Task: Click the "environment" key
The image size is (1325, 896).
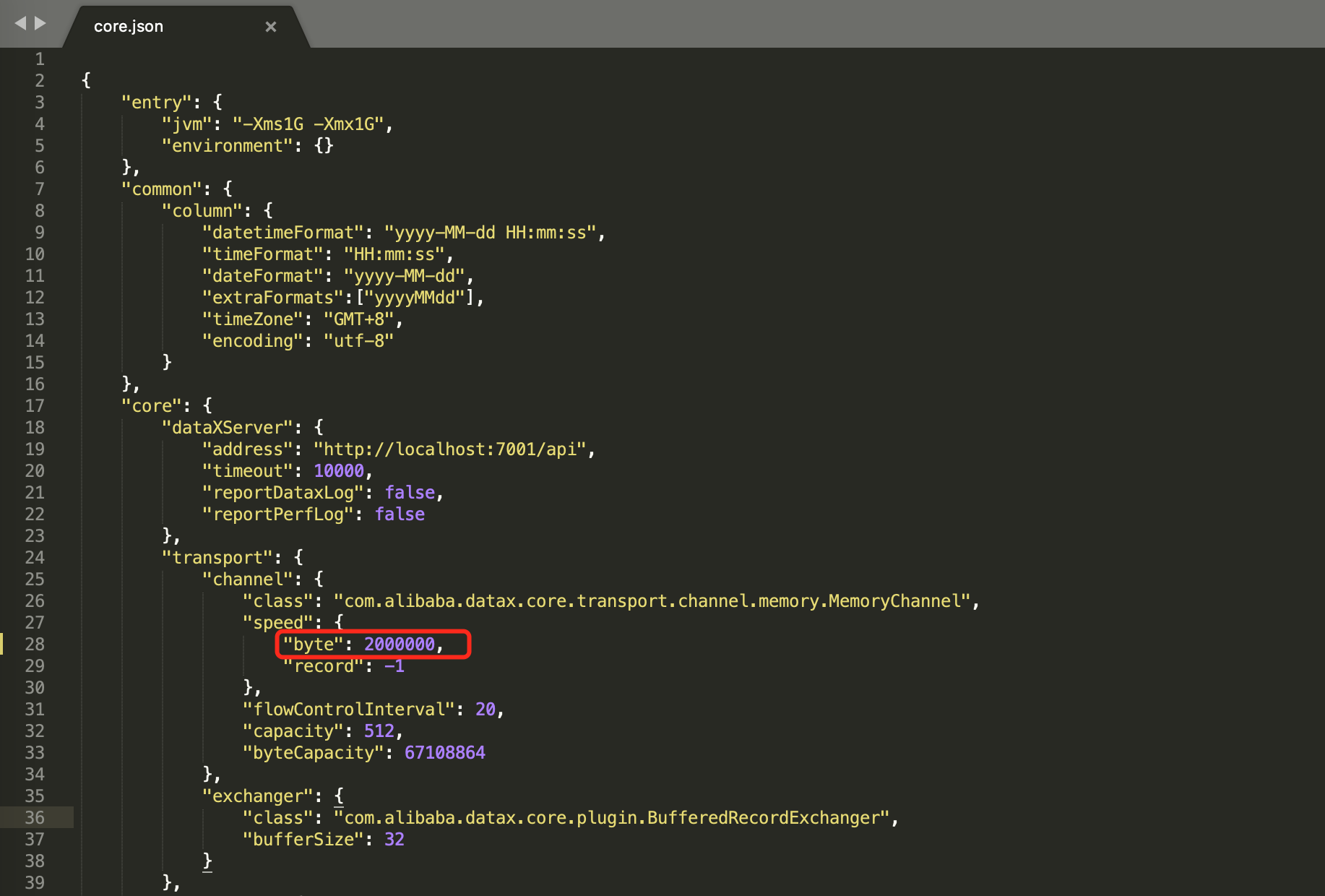Action: (x=227, y=146)
